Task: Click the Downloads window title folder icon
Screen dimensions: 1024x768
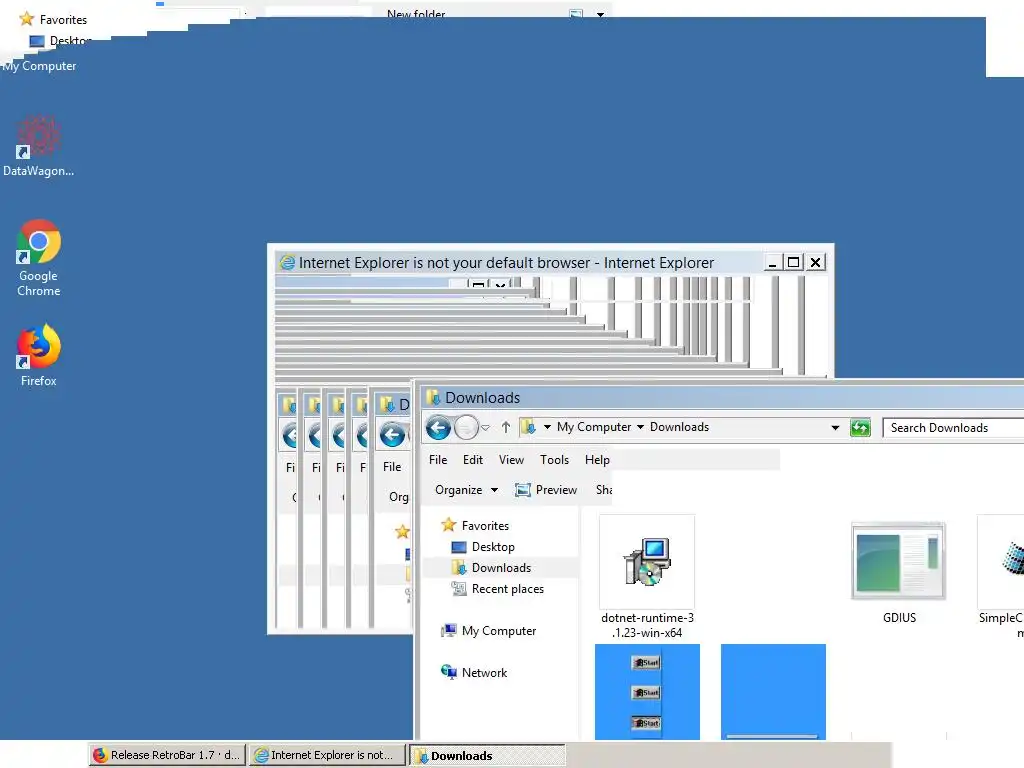Action: click(x=432, y=397)
